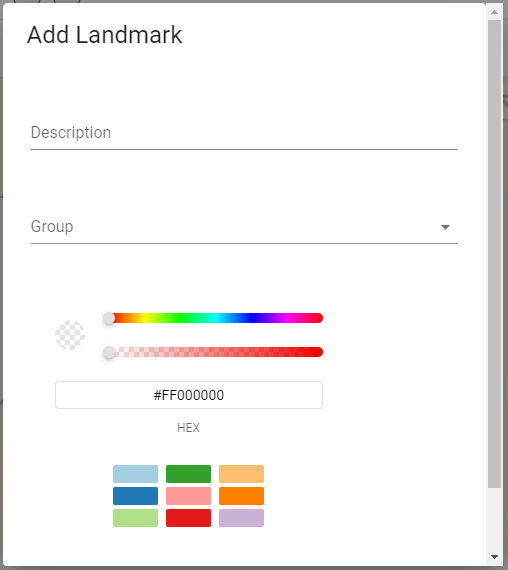This screenshot has height=570, width=508.
Task: Select the dark green swatch
Action: point(188,474)
